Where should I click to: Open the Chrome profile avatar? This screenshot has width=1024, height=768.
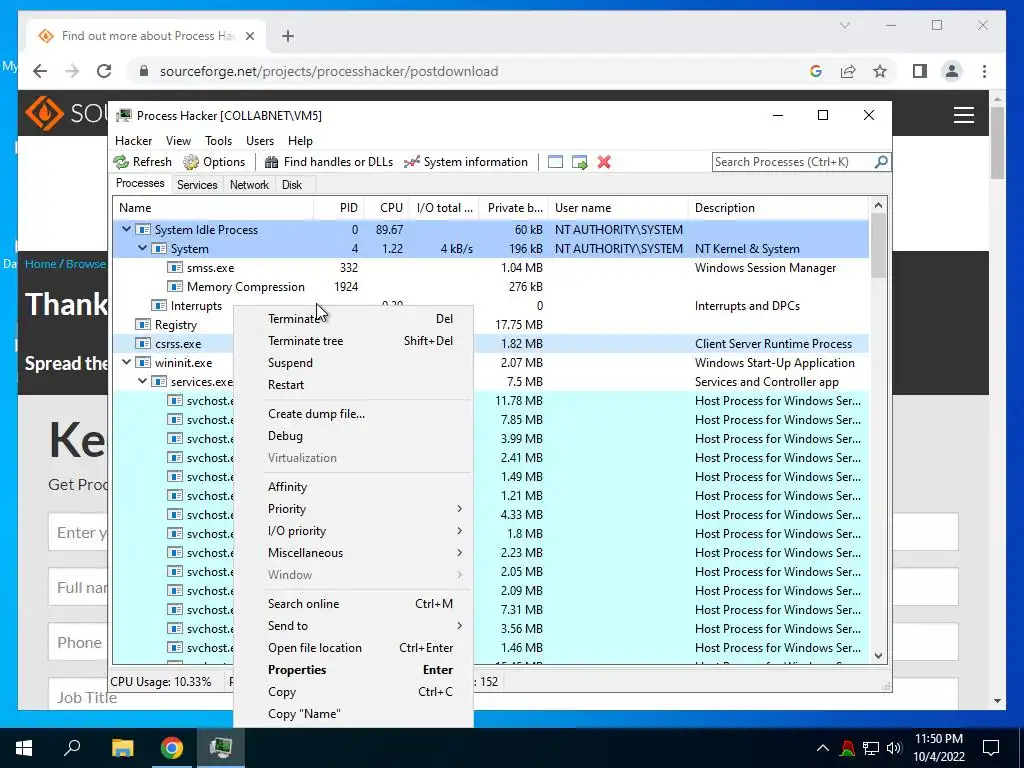tap(952, 71)
